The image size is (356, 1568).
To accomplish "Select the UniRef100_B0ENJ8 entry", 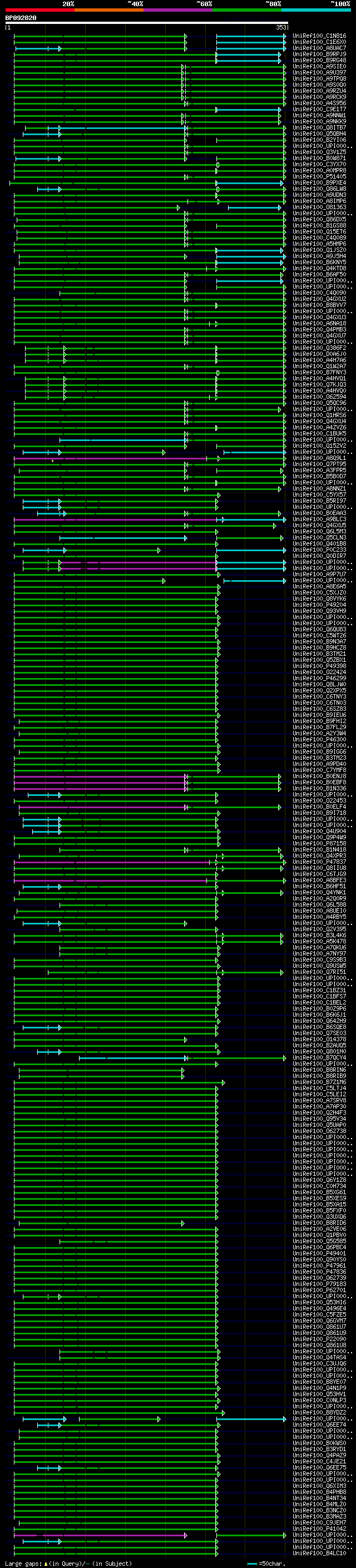I will click(319, 776).
